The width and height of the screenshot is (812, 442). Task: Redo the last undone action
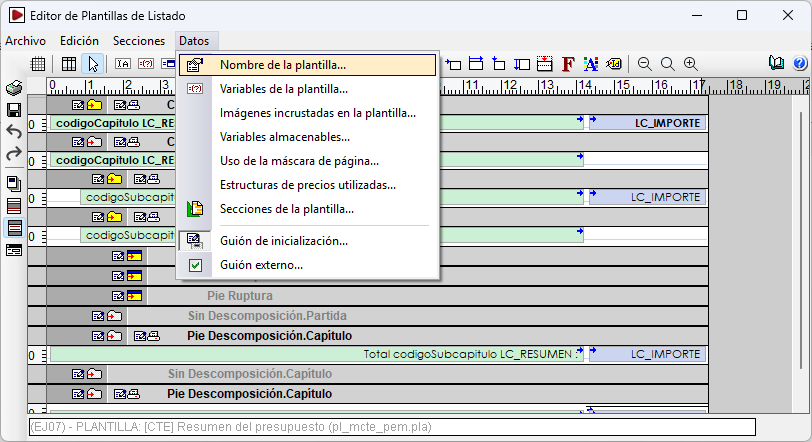[x=14, y=154]
